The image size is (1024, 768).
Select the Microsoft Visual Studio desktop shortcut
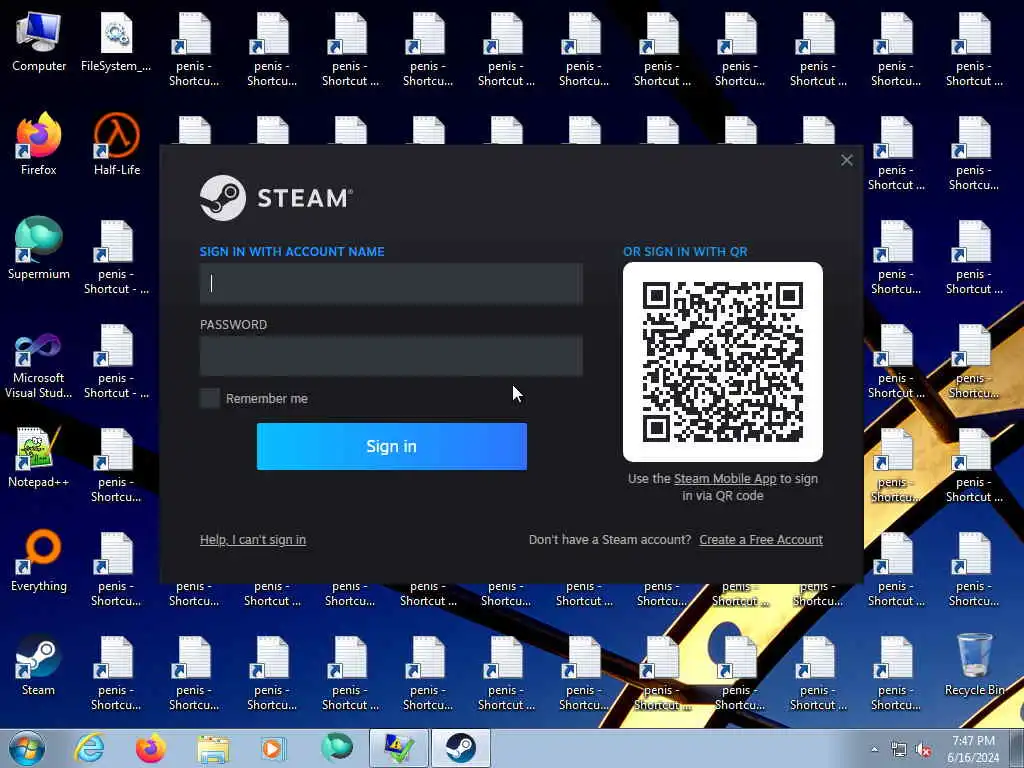point(39,366)
